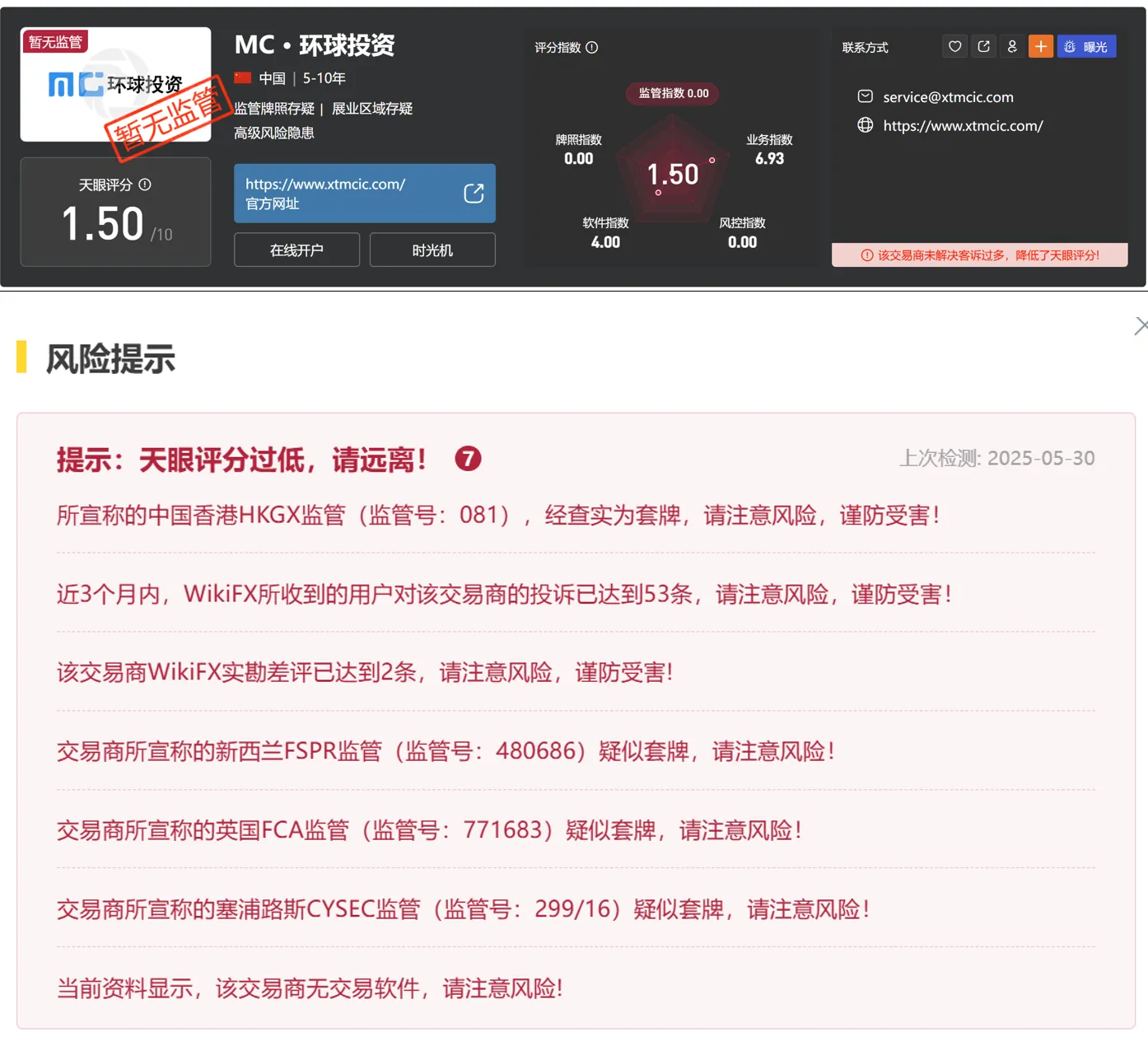Click the UK FCA 771683 warning

(429, 830)
